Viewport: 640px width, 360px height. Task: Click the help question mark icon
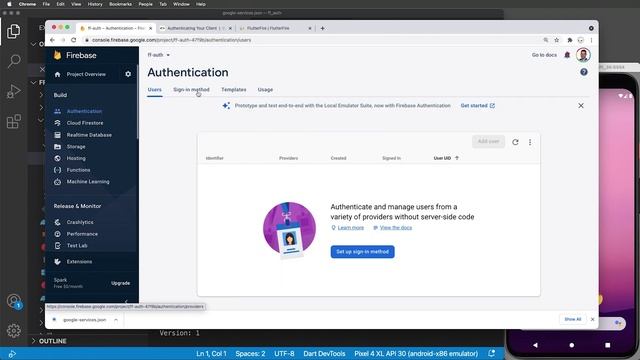pos(584,72)
